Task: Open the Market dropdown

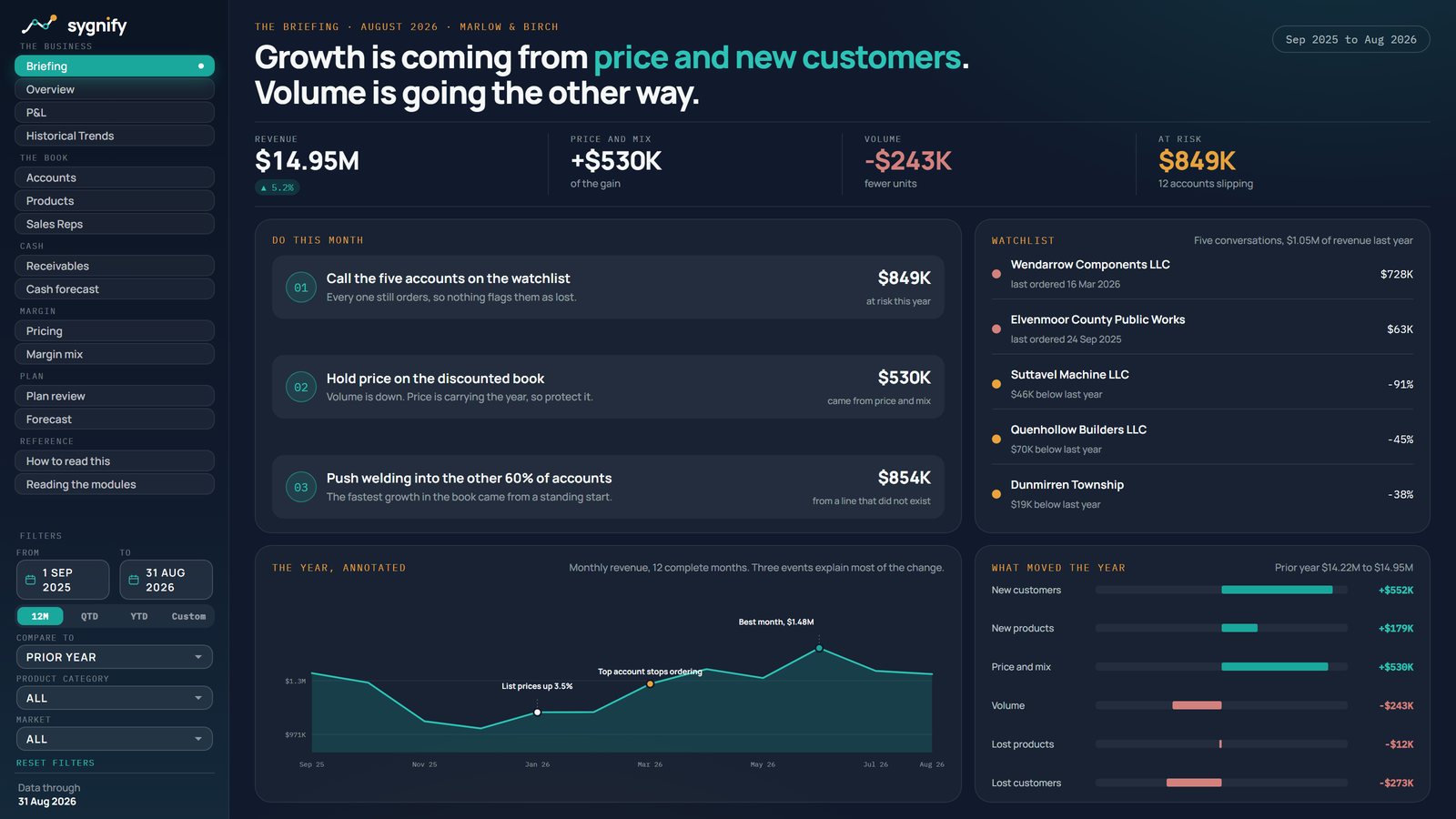Action: point(115,739)
